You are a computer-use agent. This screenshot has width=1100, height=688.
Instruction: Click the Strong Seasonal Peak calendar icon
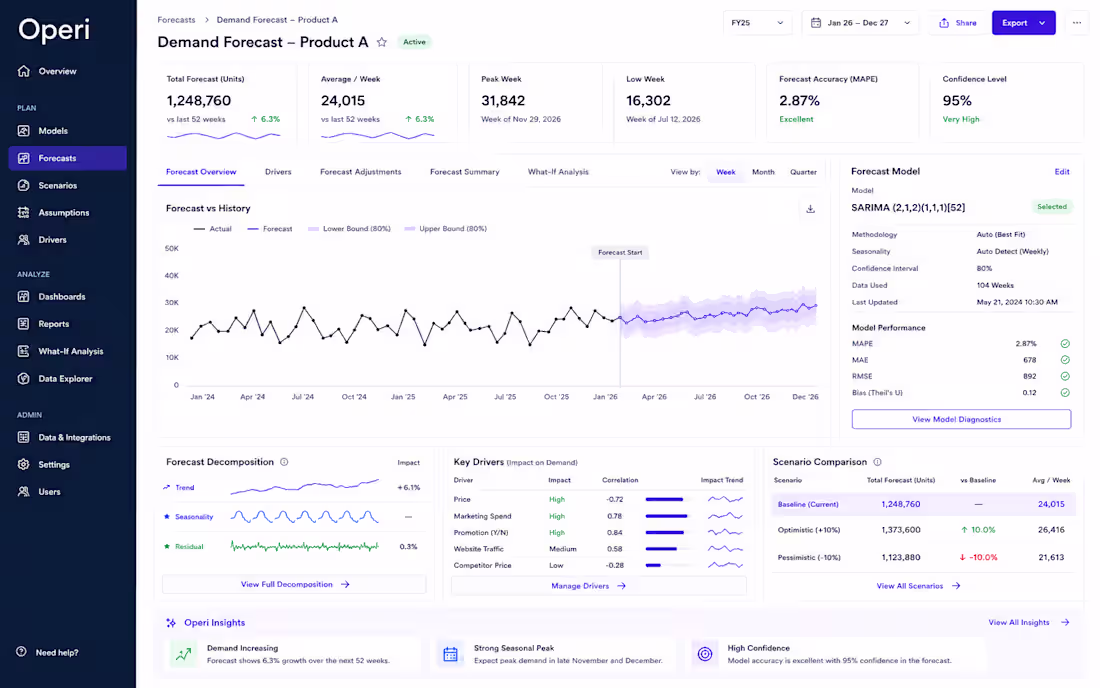coord(450,654)
